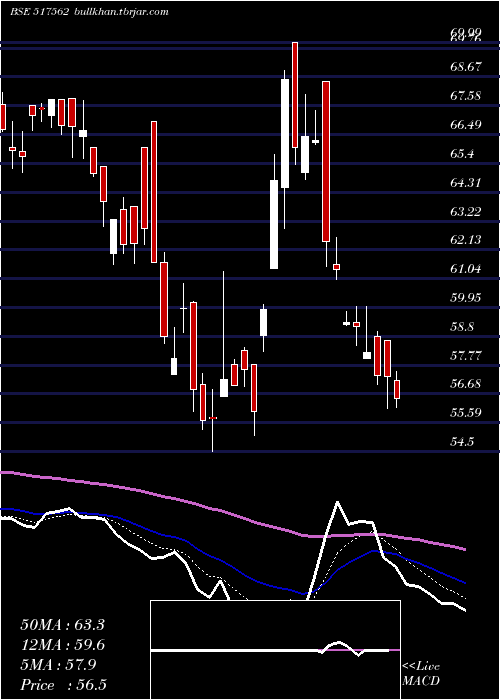Click the 55.59 price axis label
Viewport: 500px width, 700px height.
click(x=466, y=412)
